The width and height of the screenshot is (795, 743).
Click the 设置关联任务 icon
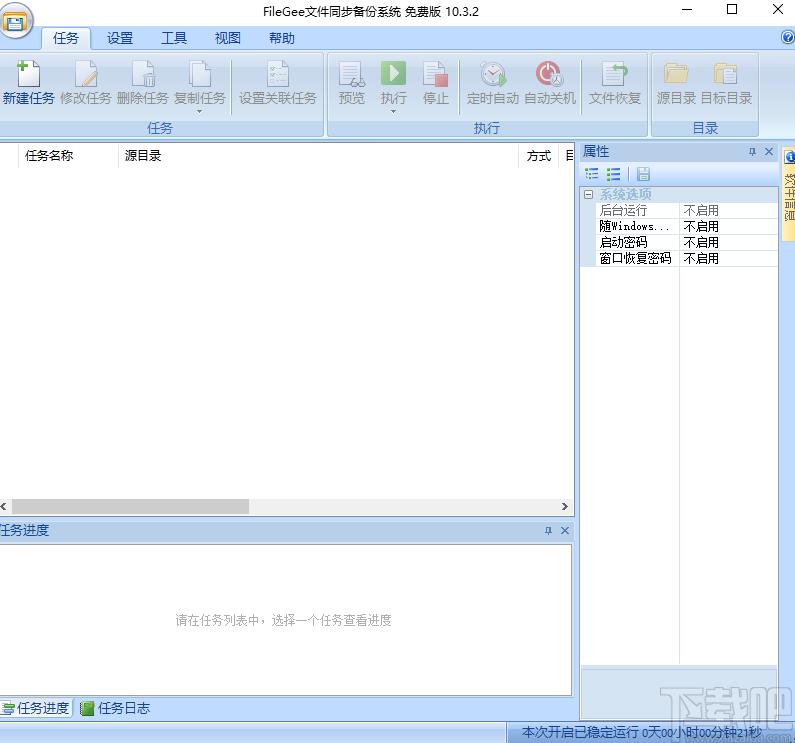coord(277,75)
